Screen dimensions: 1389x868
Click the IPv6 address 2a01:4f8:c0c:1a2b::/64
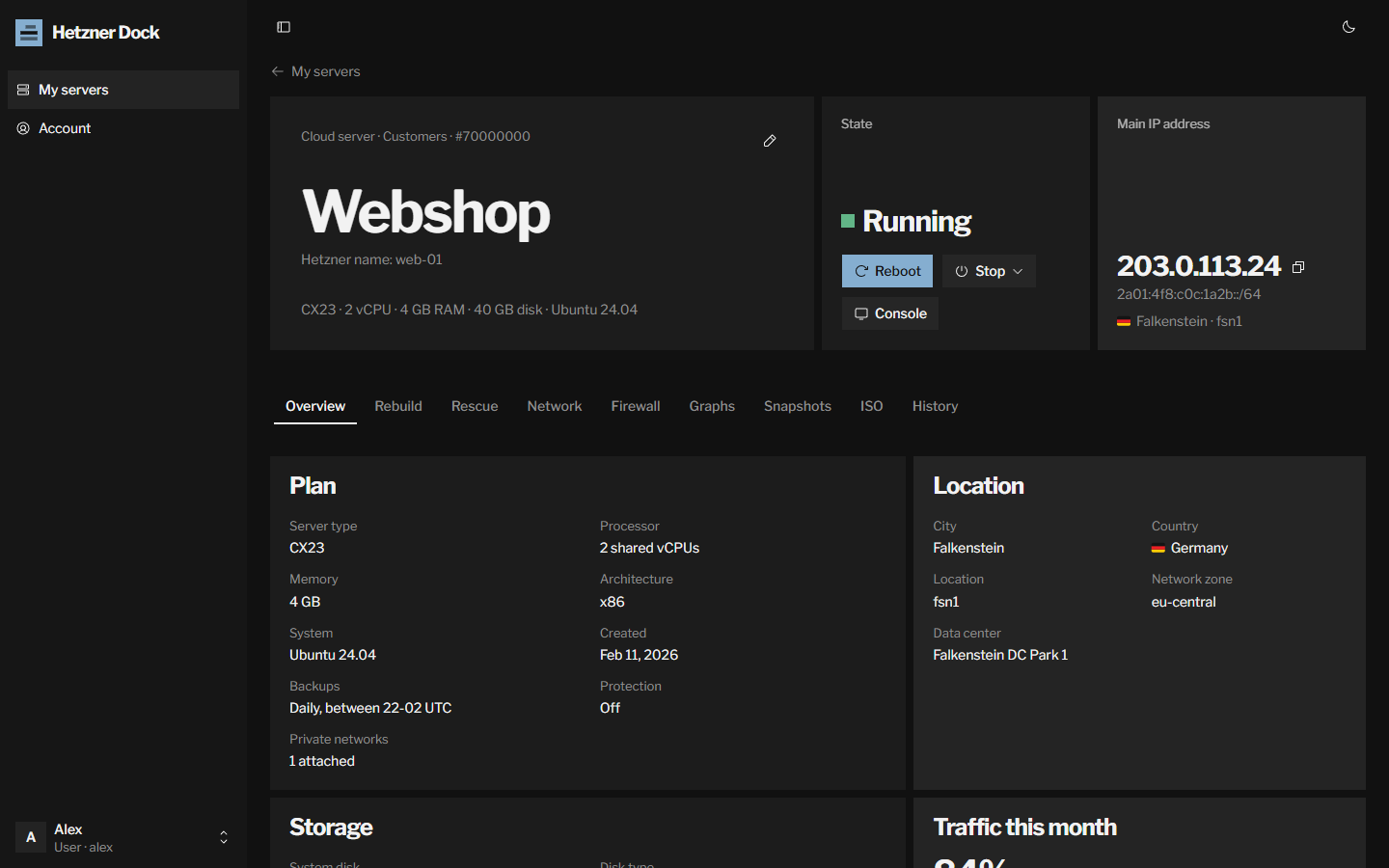[1188, 294]
